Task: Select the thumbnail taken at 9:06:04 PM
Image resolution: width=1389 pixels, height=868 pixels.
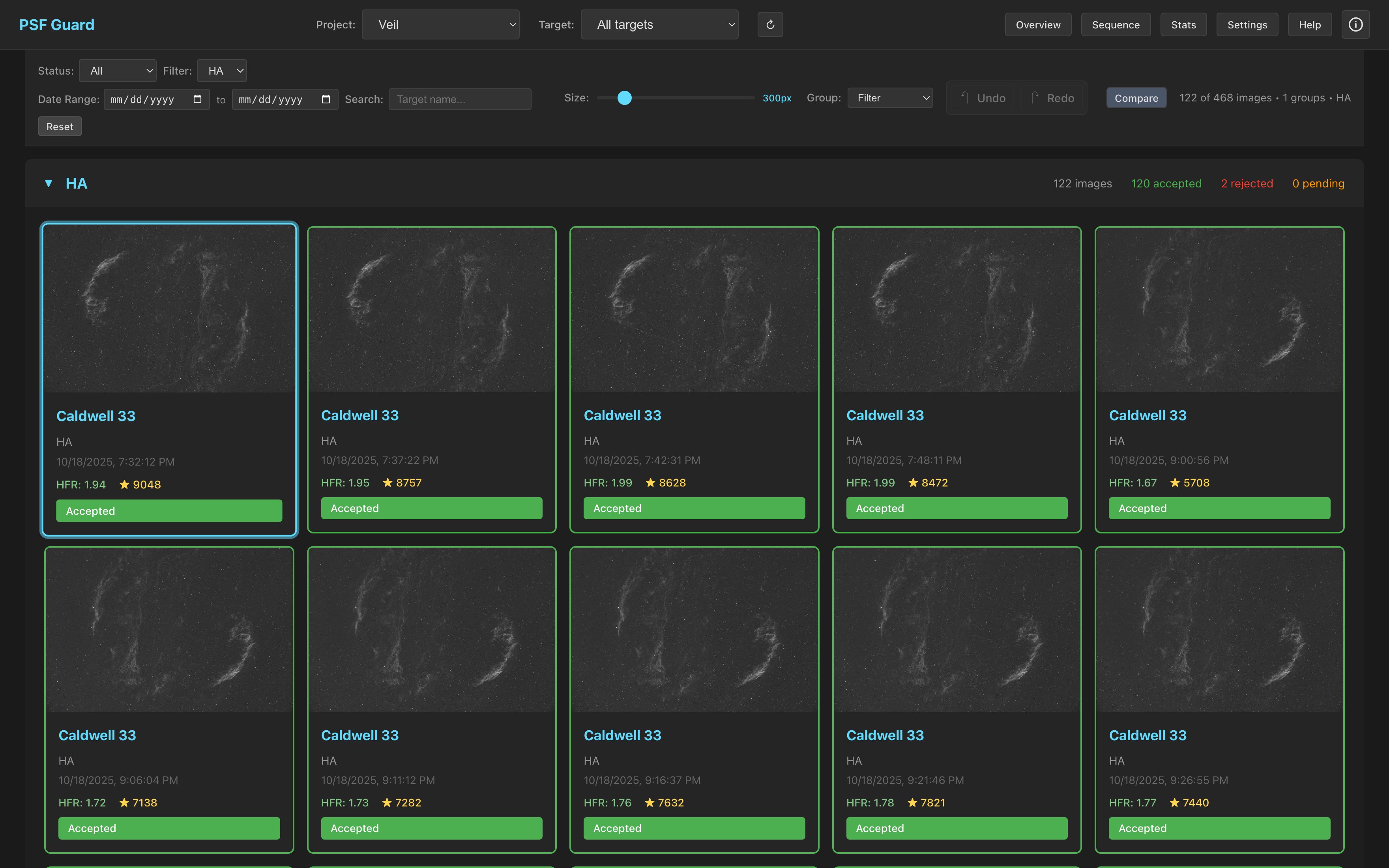Action: pos(169,630)
